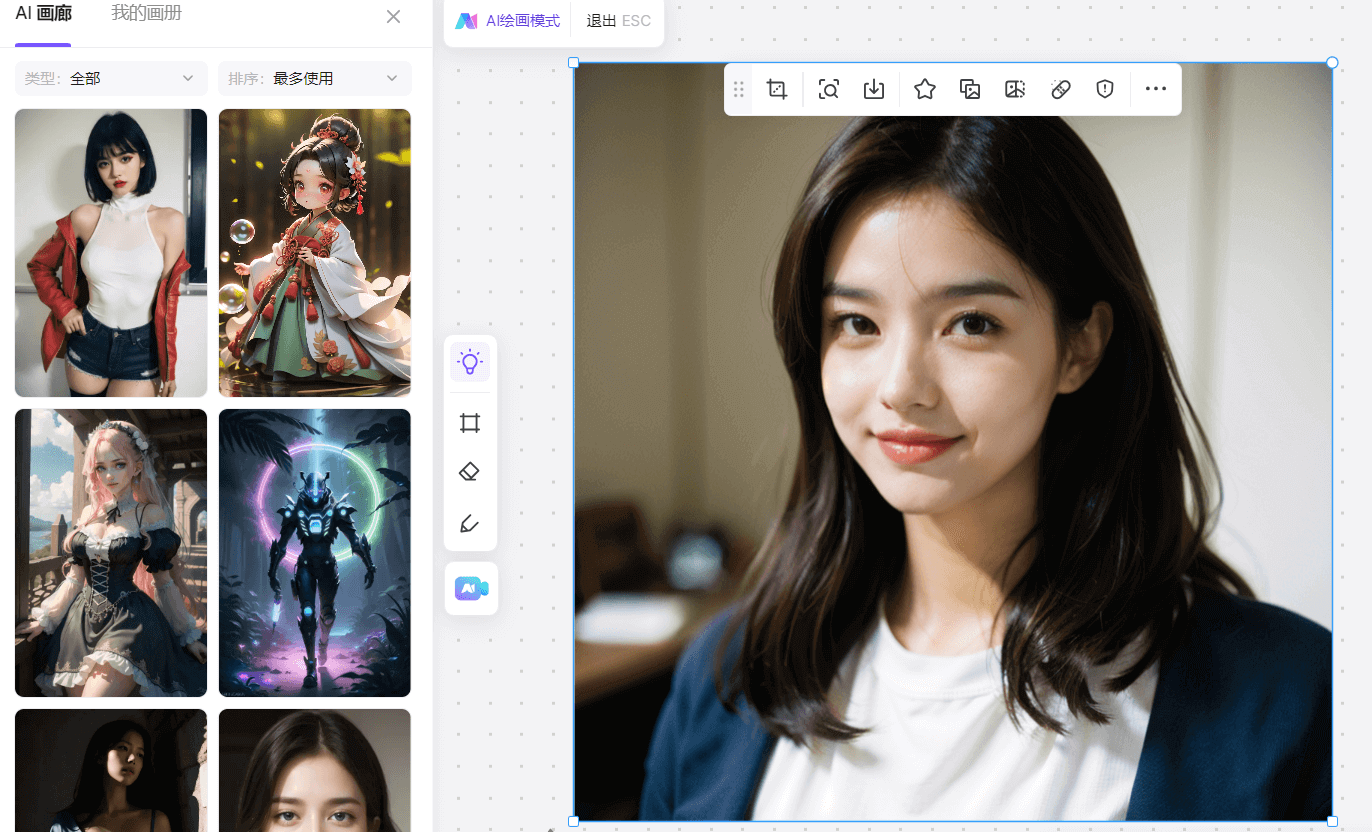Select the lightbulb tool in side toolbar
Viewport: 1372px width, 832px height.
coord(470,362)
